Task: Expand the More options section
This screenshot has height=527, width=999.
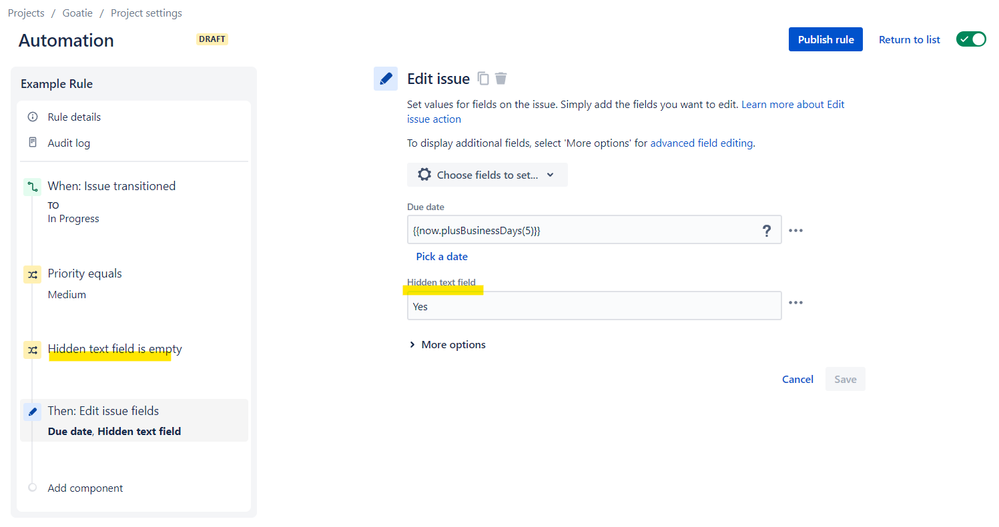Action: coord(448,345)
